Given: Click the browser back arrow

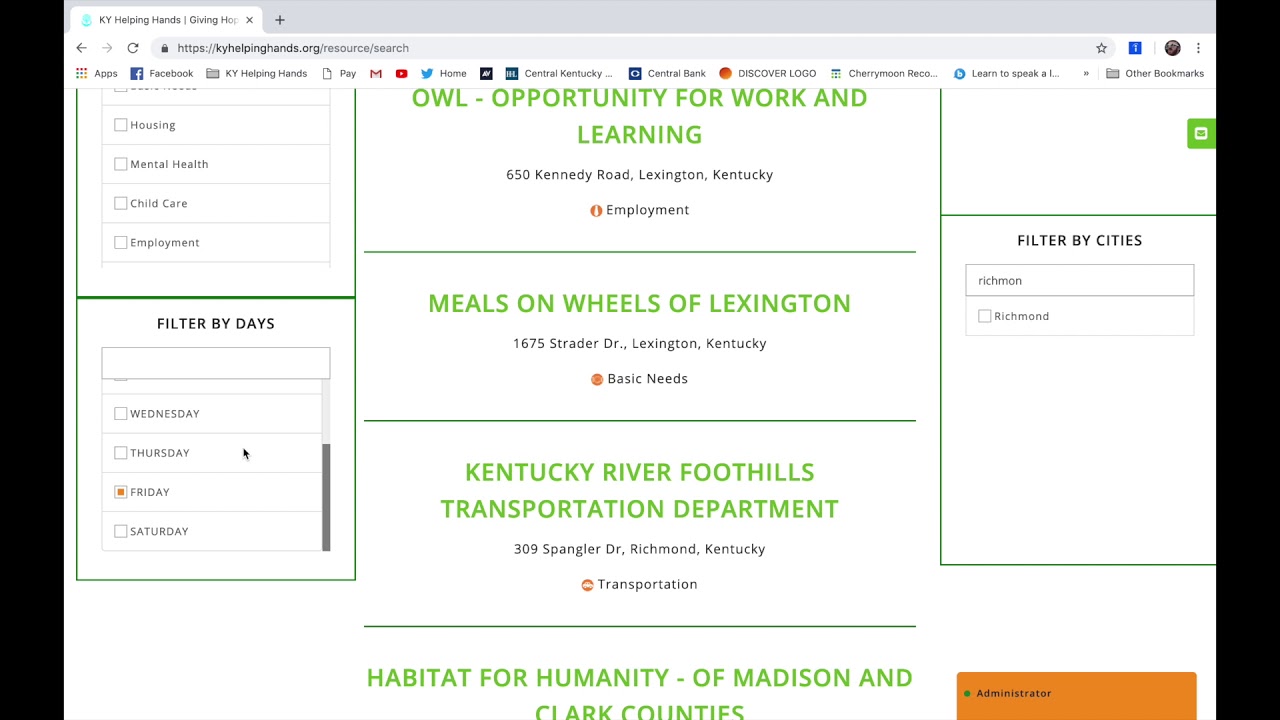Looking at the screenshot, I should pos(82,48).
